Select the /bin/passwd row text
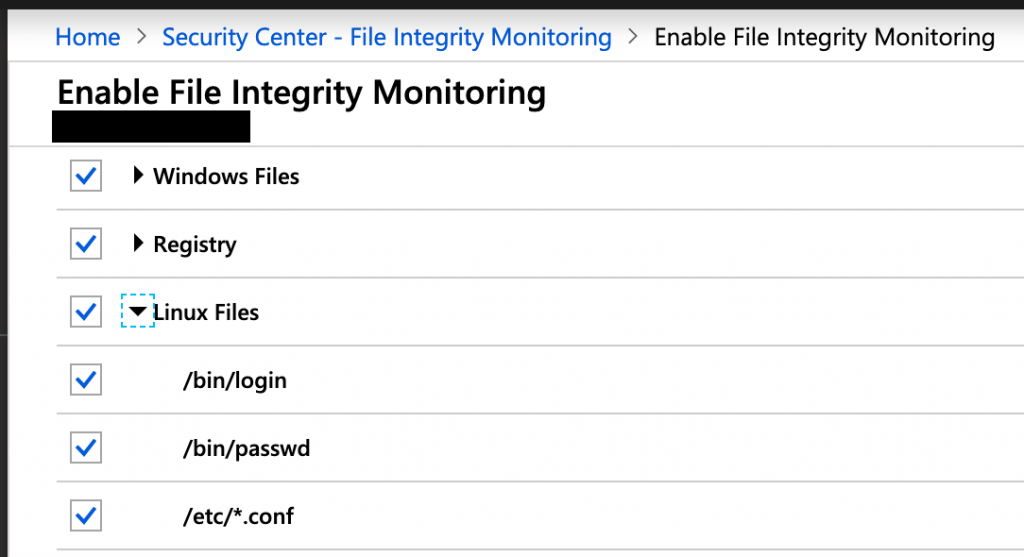This screenshot has width=1024, height=557. (247, 448)
